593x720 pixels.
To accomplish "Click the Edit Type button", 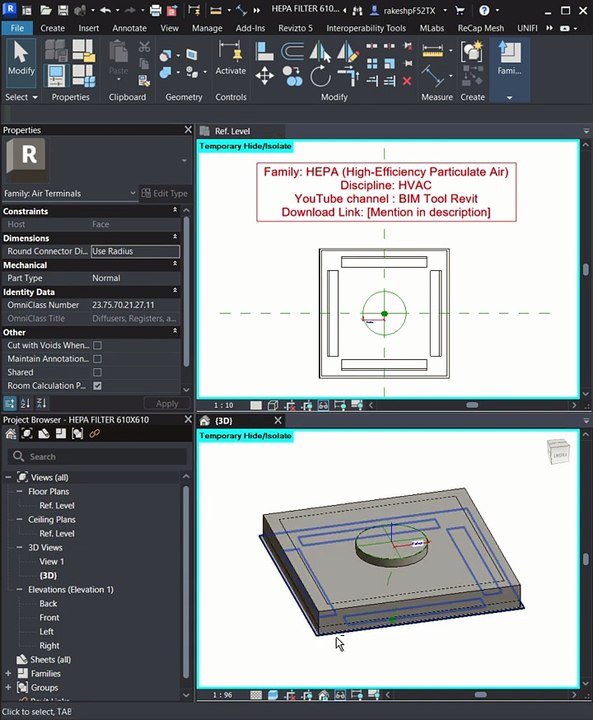I will pyautogui.click(x=164, y=193).
